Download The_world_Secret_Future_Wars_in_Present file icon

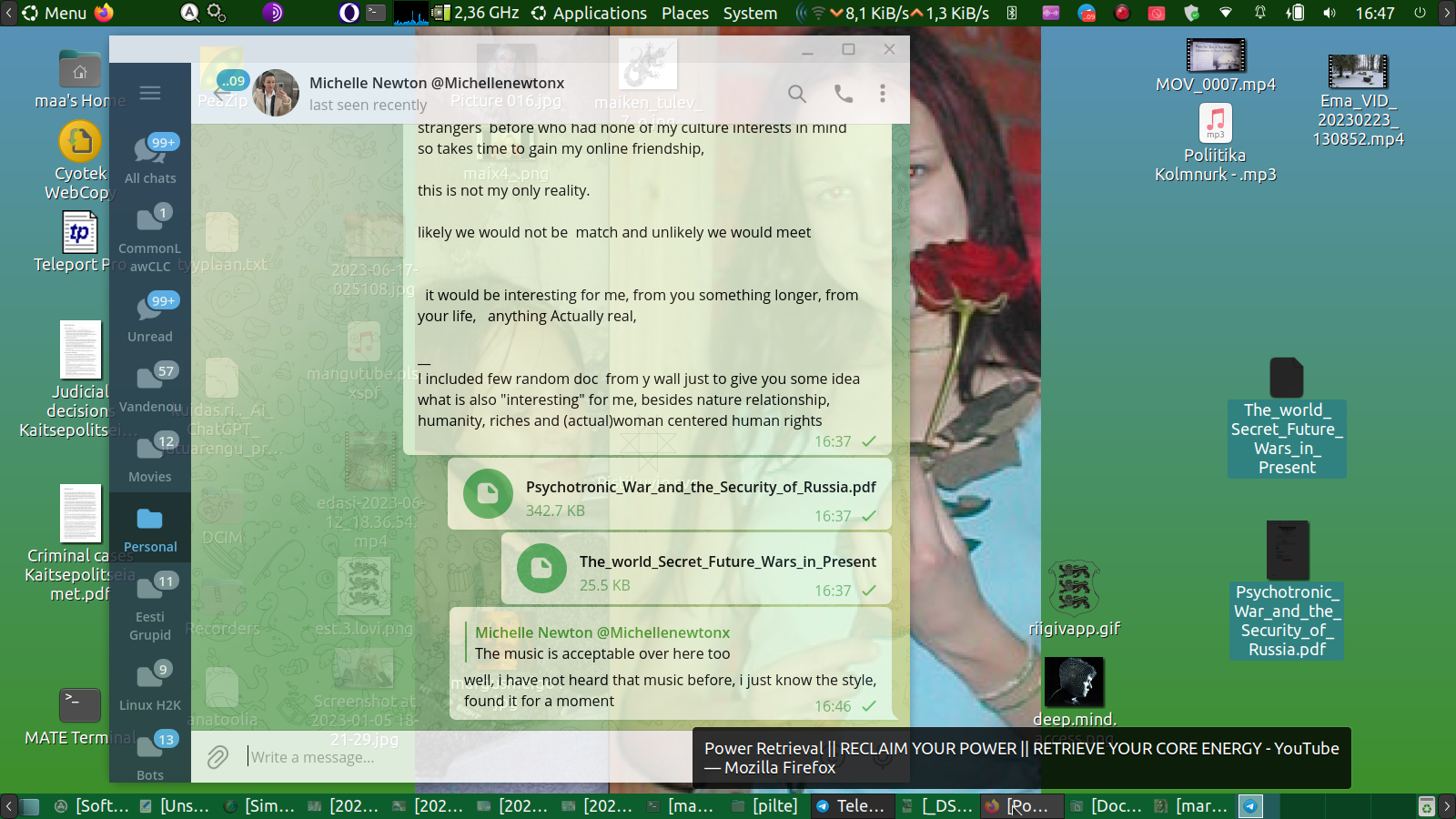tap(541, 568)
